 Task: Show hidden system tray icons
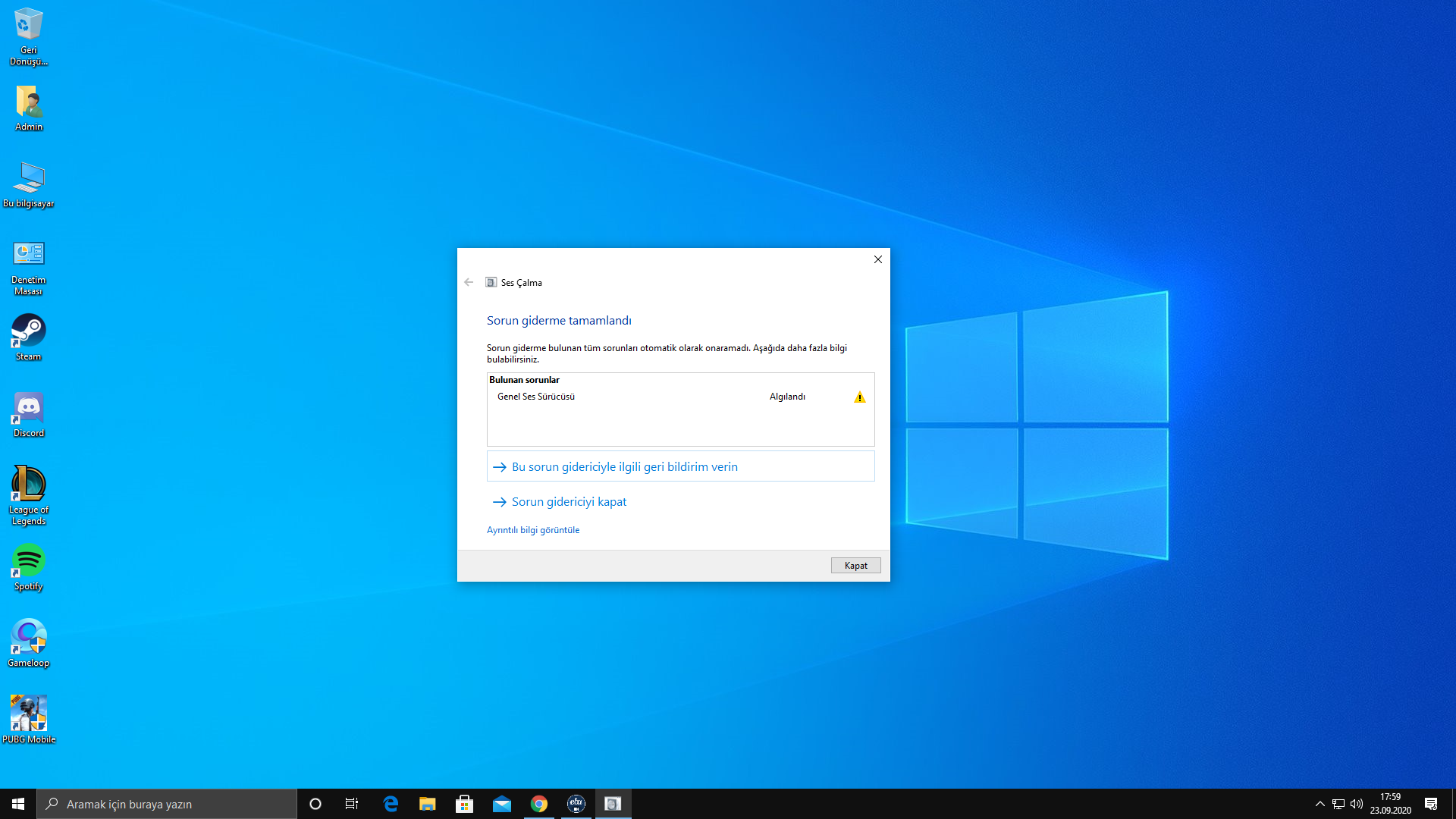click(1320, 804)
